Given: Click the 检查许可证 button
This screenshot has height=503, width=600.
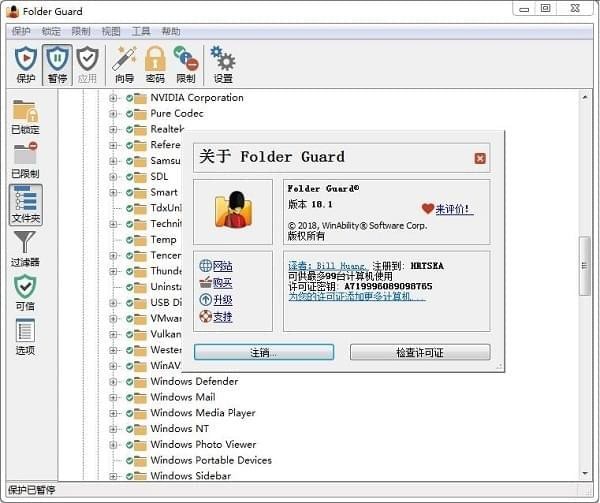Looking at the screenshot, I should [x=420, y=353].
